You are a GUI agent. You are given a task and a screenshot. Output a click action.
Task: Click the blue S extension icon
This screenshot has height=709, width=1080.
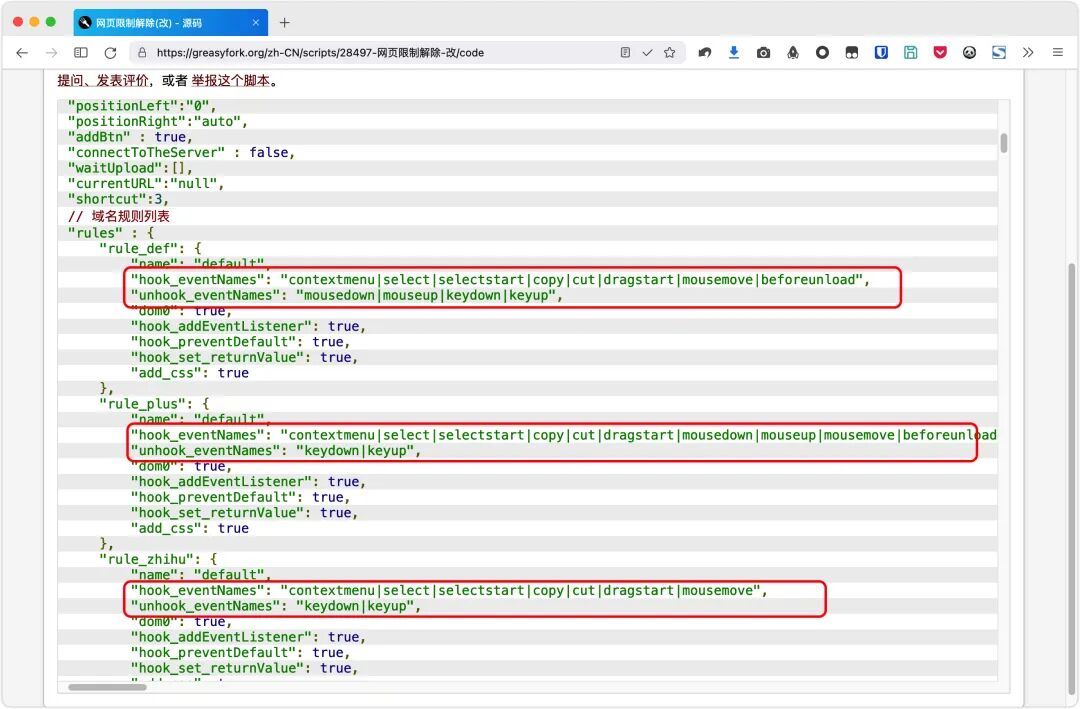pyautogui.click(x=999, y=52)
